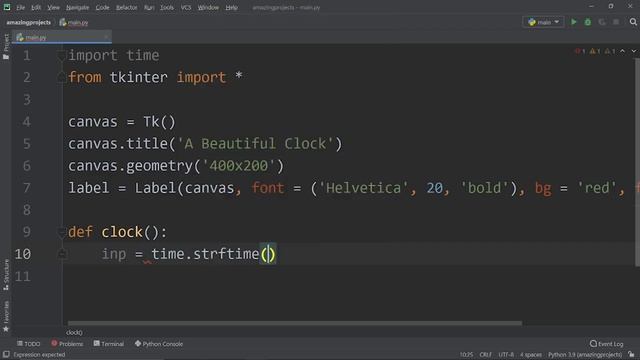Click the error count indicator in editor
Screen dimensions: 640x360
[x=580, y=51]
